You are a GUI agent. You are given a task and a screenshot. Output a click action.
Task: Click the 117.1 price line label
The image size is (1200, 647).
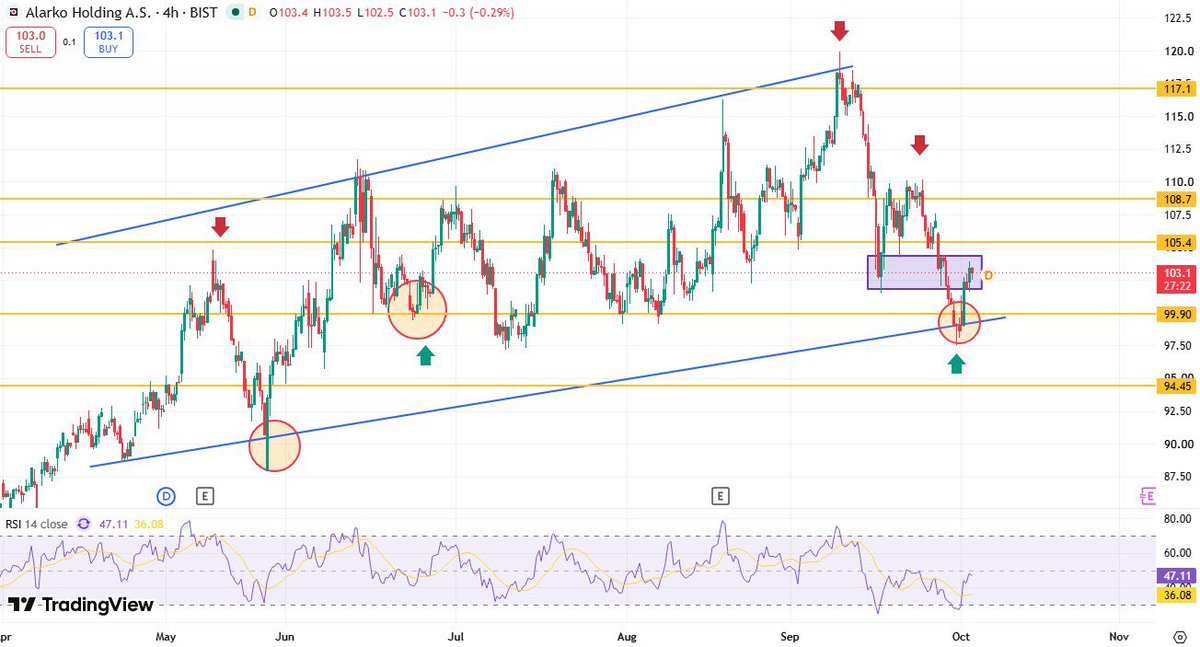point(1176,89)
